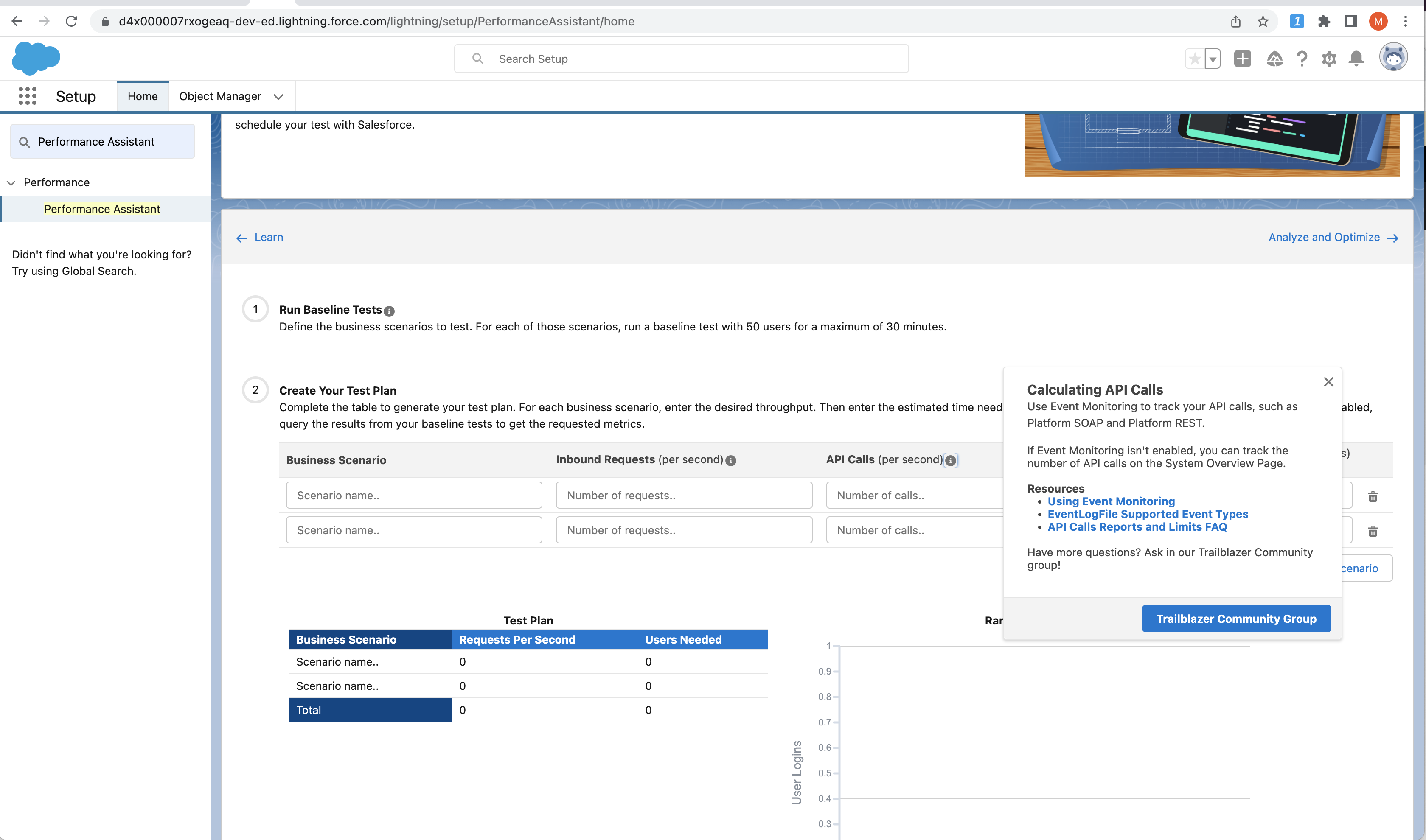This screenshot has height=840, width=1426.
Task: Open the notifications bell
Action: (x=1356, y=59)
